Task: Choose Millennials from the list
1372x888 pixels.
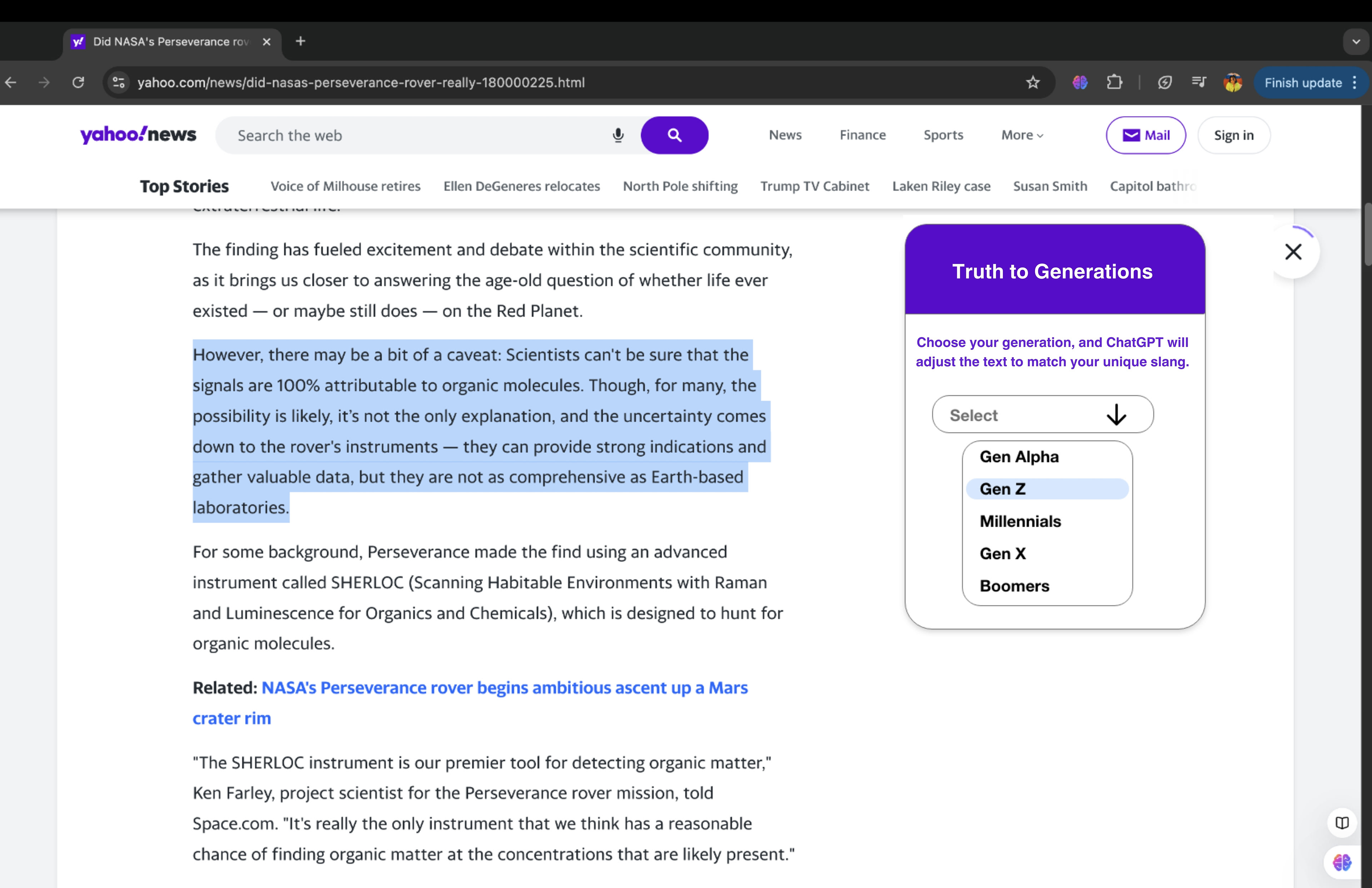Action: point(1047,521)
